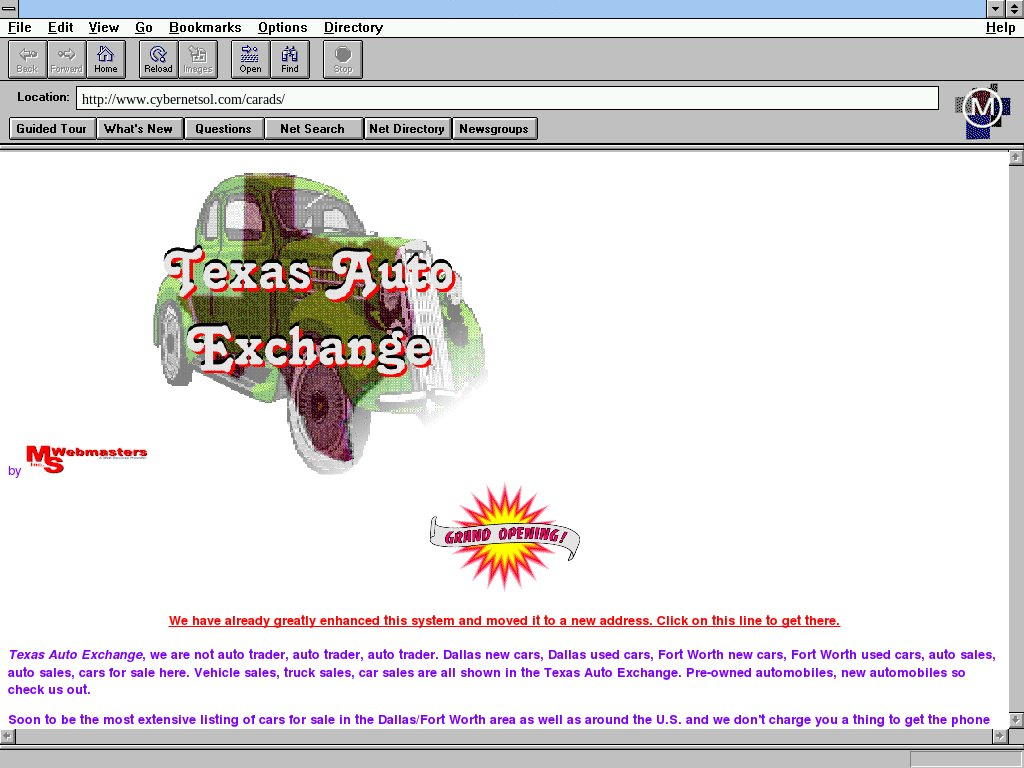The height and width of the screenshot is (768, 1024).
Task: Click the Location URL field
Action: coord(507,99)
